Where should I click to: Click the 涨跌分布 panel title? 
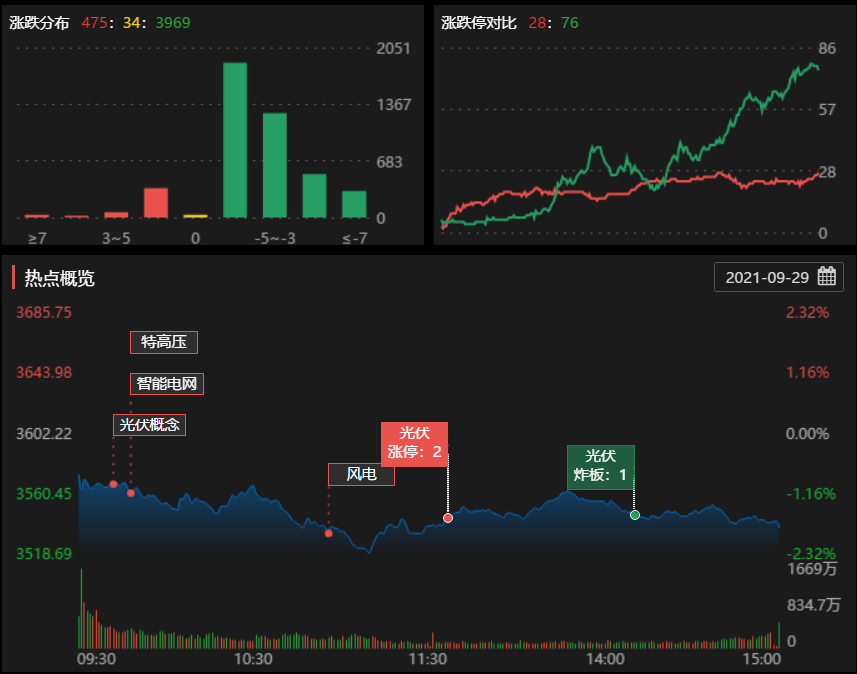39,22
